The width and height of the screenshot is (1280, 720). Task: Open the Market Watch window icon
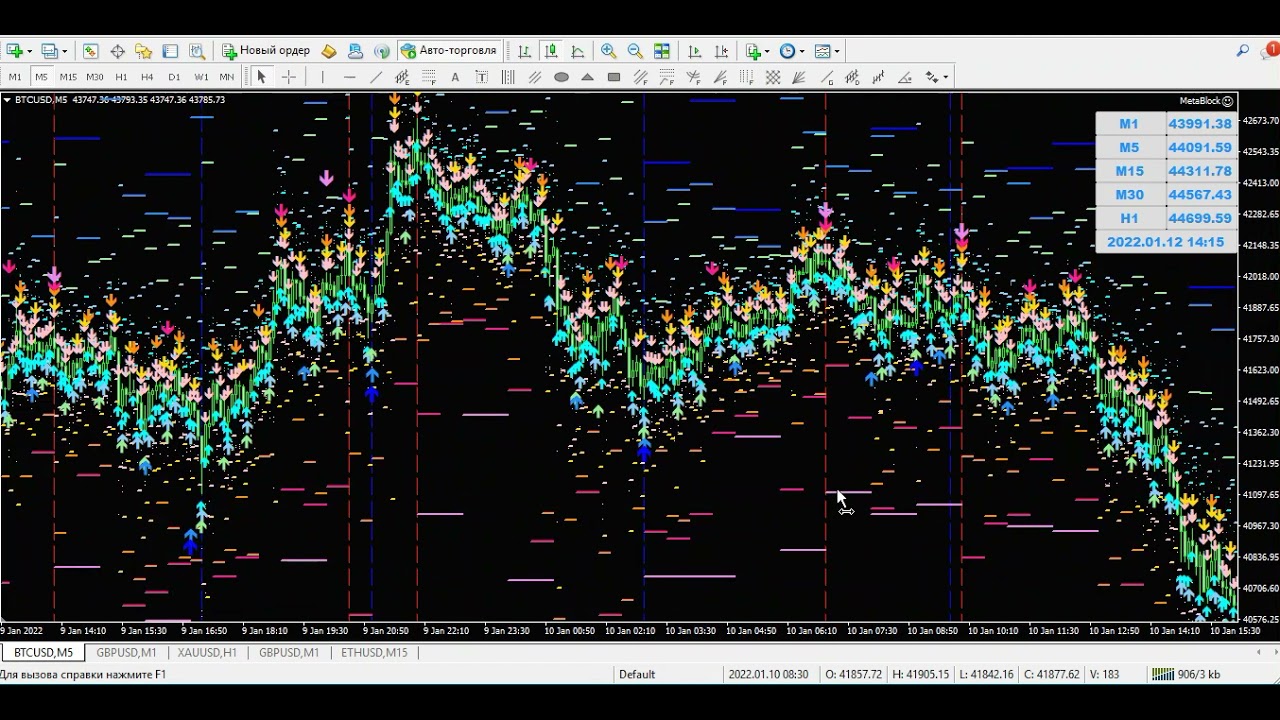coord(90,51)
